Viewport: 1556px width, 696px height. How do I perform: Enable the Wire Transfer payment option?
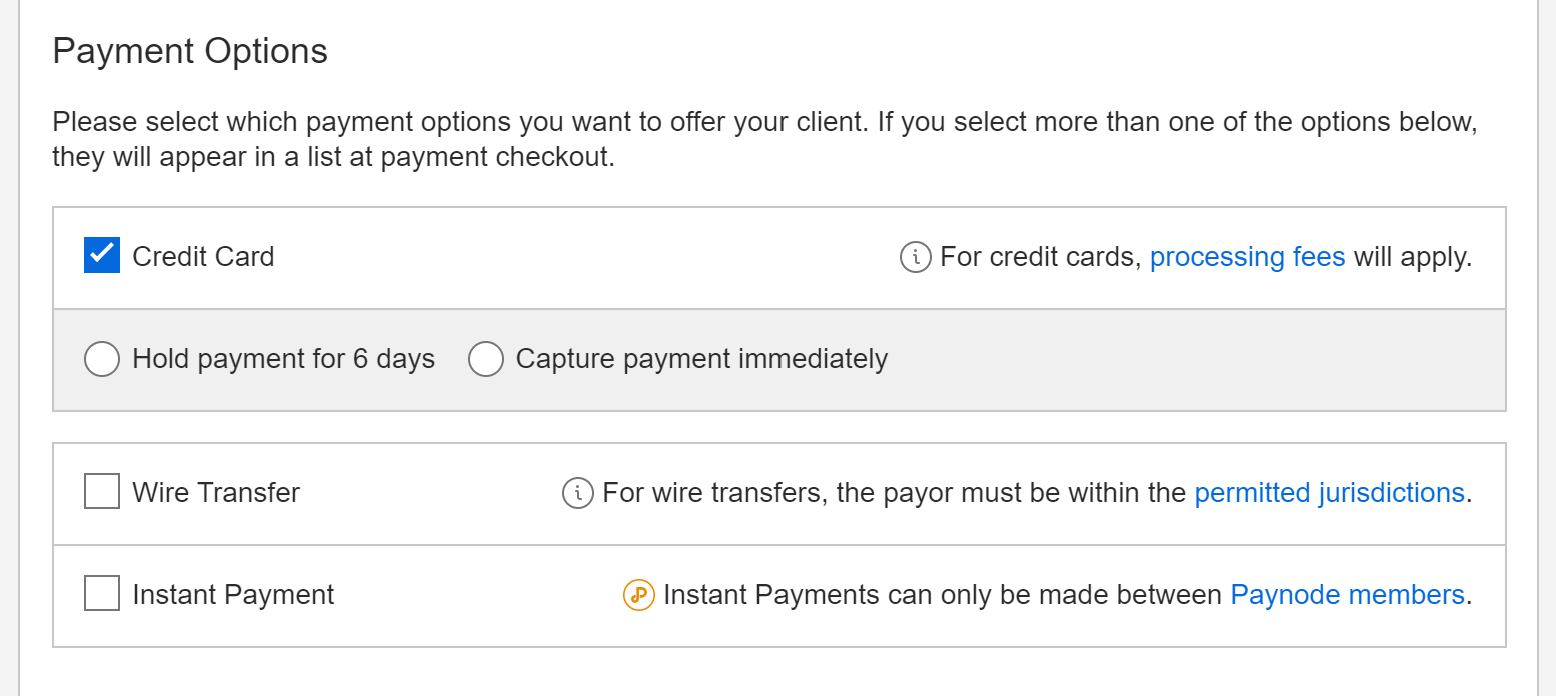coord(101,491)
